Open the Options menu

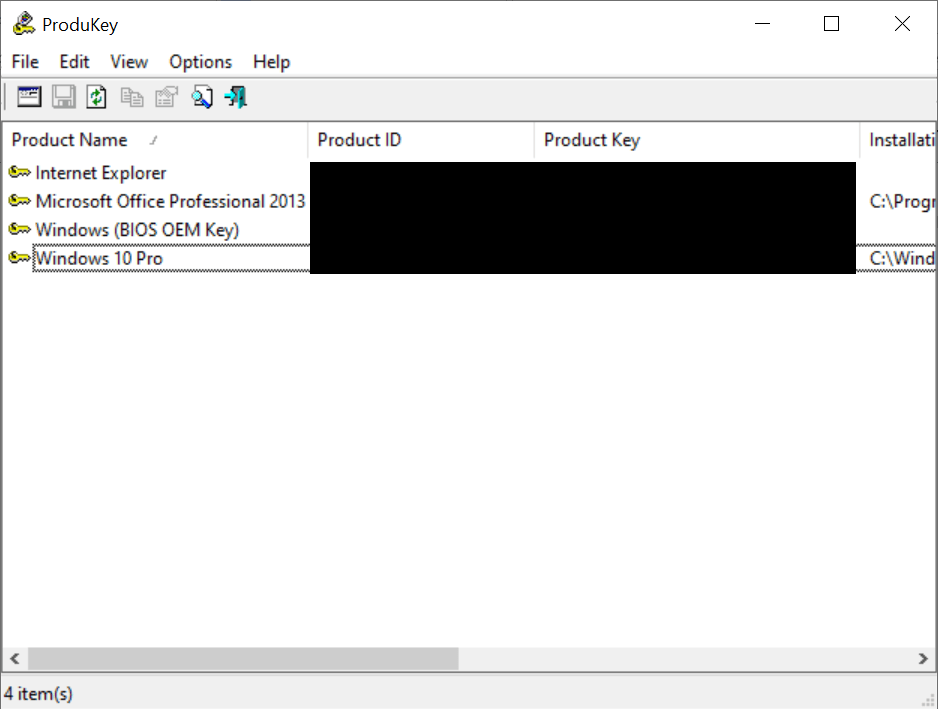point(200,62)
